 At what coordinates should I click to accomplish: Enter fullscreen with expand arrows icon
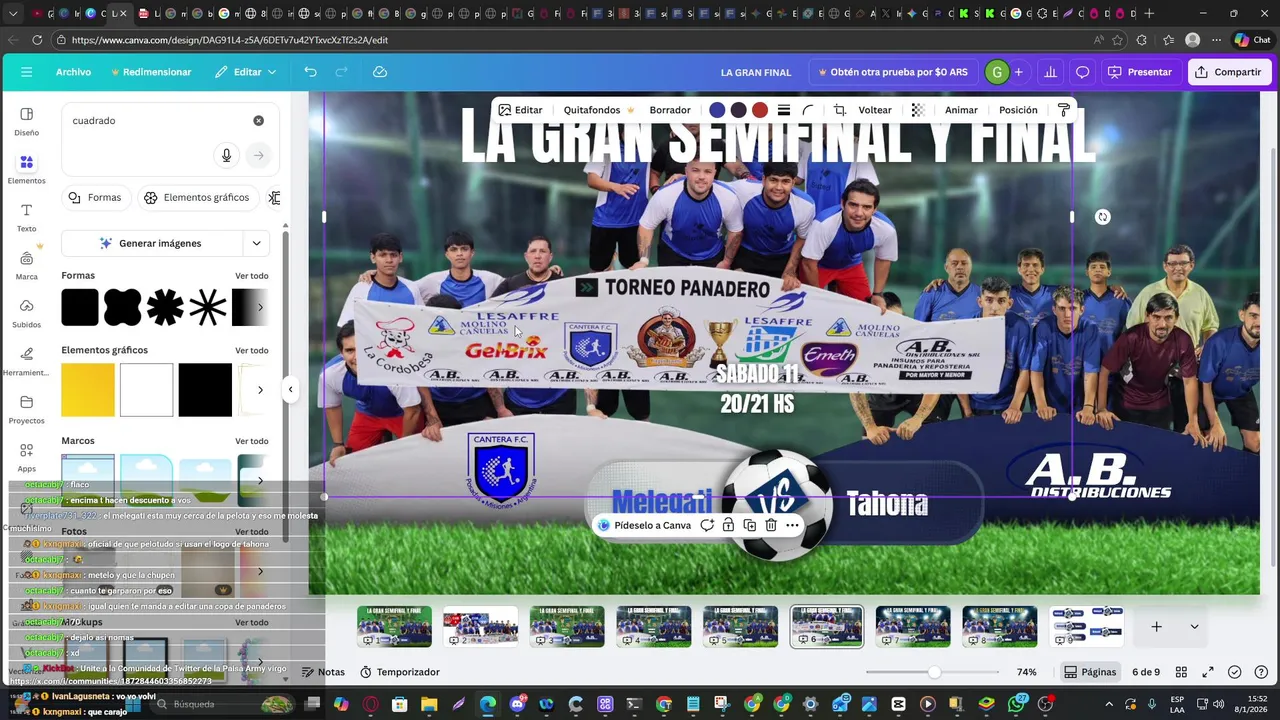tap(1208, 672)
